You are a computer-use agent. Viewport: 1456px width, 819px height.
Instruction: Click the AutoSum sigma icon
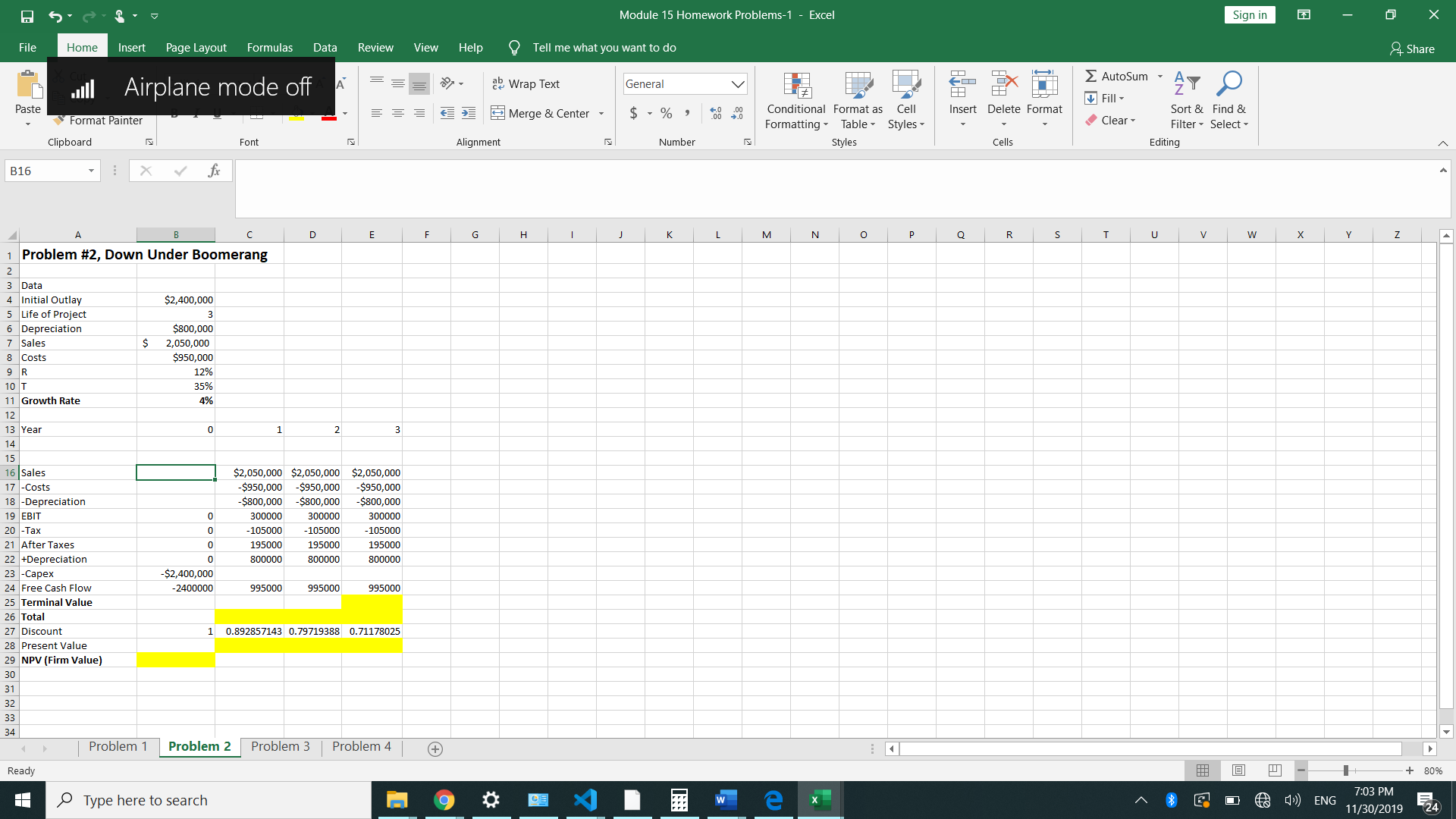1090,76
